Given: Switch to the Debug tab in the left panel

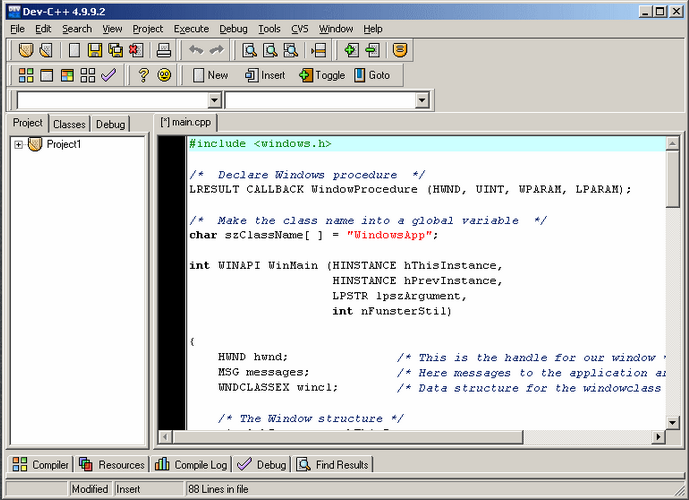Looking at the screenshot, I should tap(110, 124).
